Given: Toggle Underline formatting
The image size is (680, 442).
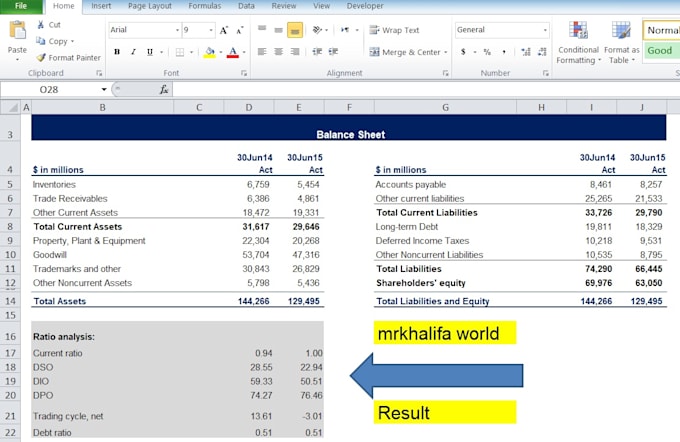Looking at the screenshot, I should point(150,52).
